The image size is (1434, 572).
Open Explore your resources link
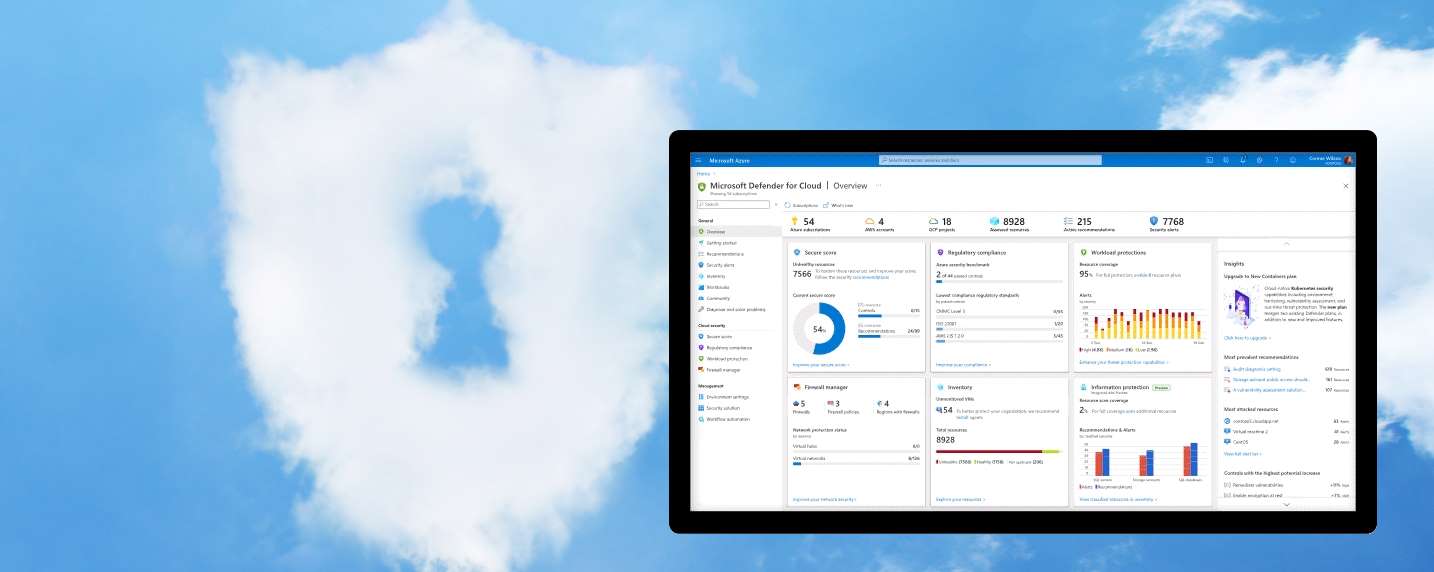point(961,499)
